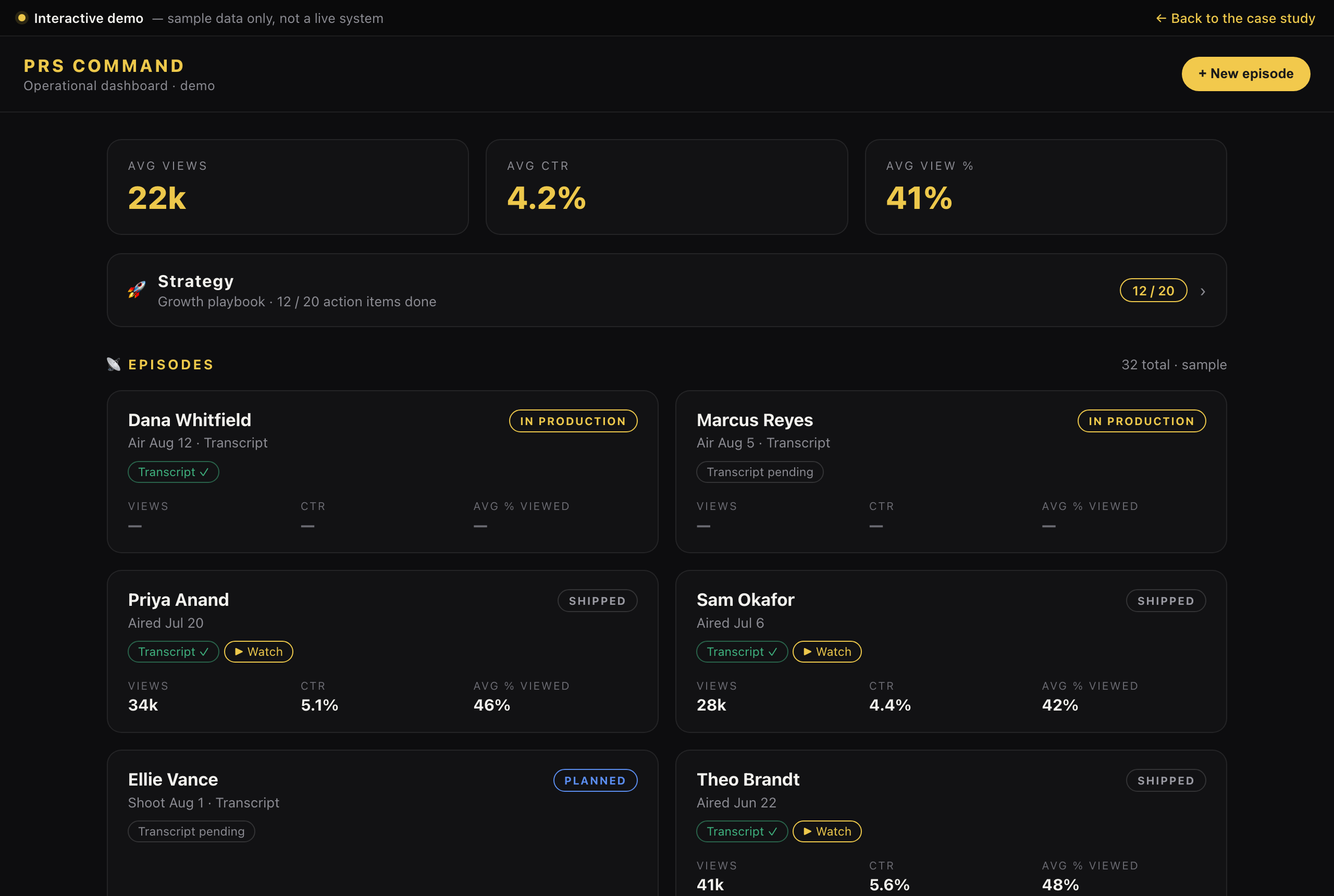This screenshot has width=1334, height=896.
Task: Open Dana Whitfield's Transcript checkmark chip
Action: [x=173, y=472]
